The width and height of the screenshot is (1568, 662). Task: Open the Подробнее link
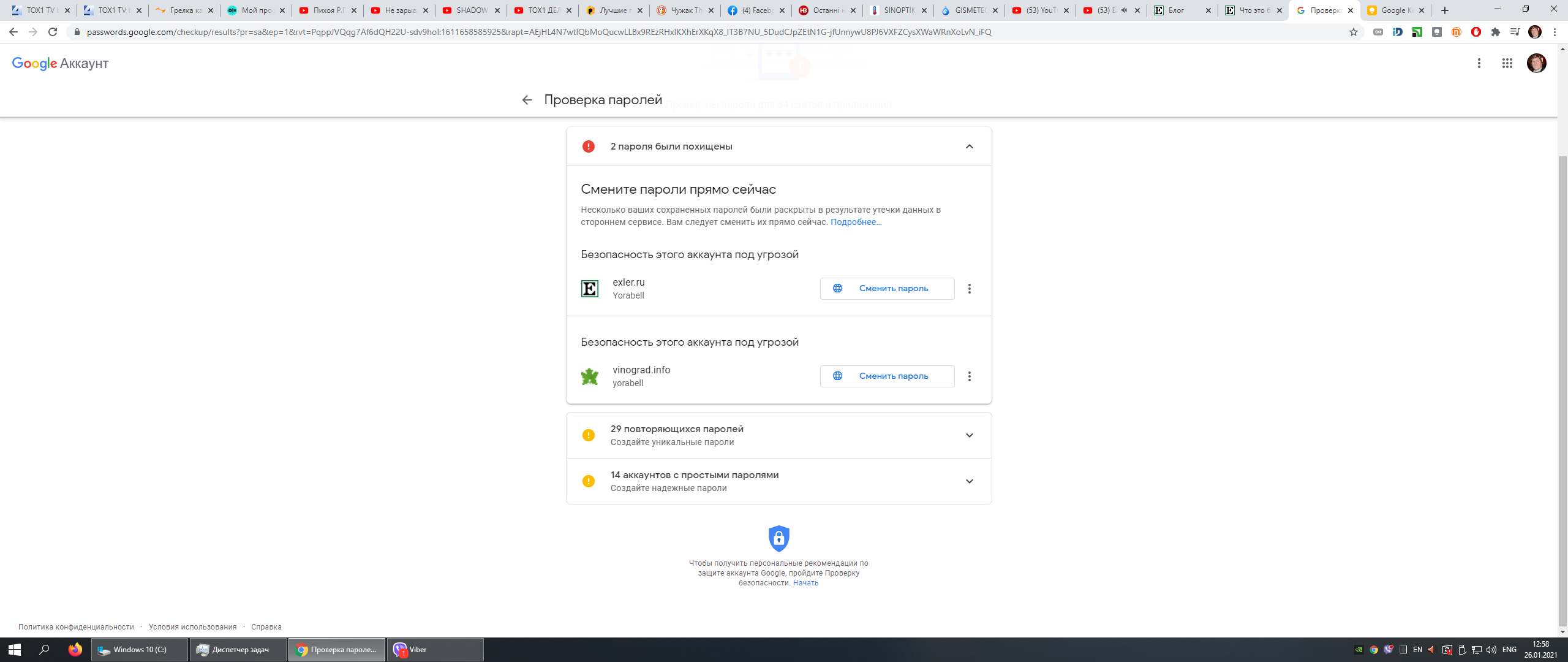[856, 222]
